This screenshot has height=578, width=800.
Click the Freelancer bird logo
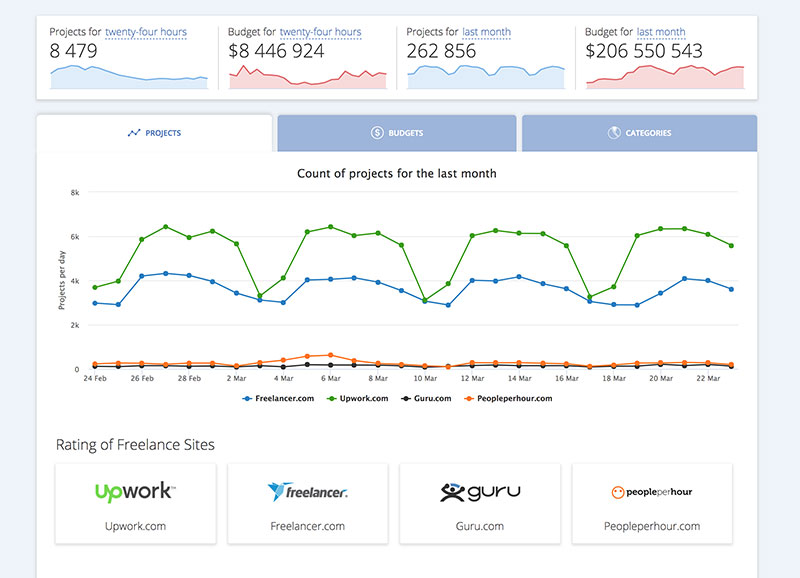click(308, 492)
